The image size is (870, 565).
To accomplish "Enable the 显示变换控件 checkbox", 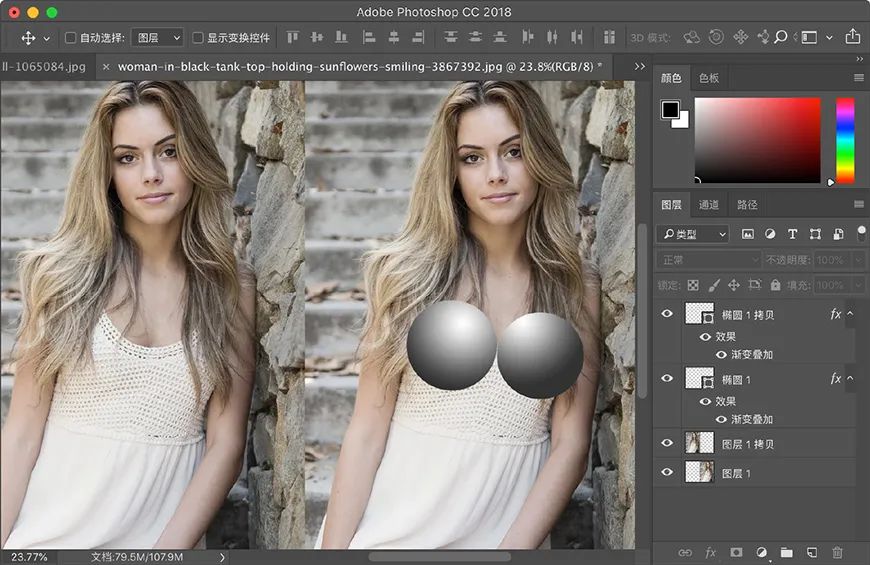I will pyautogui.click(x=198, y=38).
